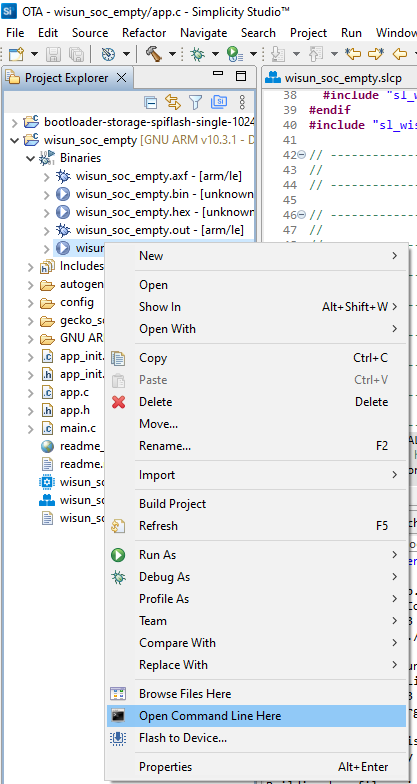Toggle Link with Editor arrows icon

pos(172,102)
